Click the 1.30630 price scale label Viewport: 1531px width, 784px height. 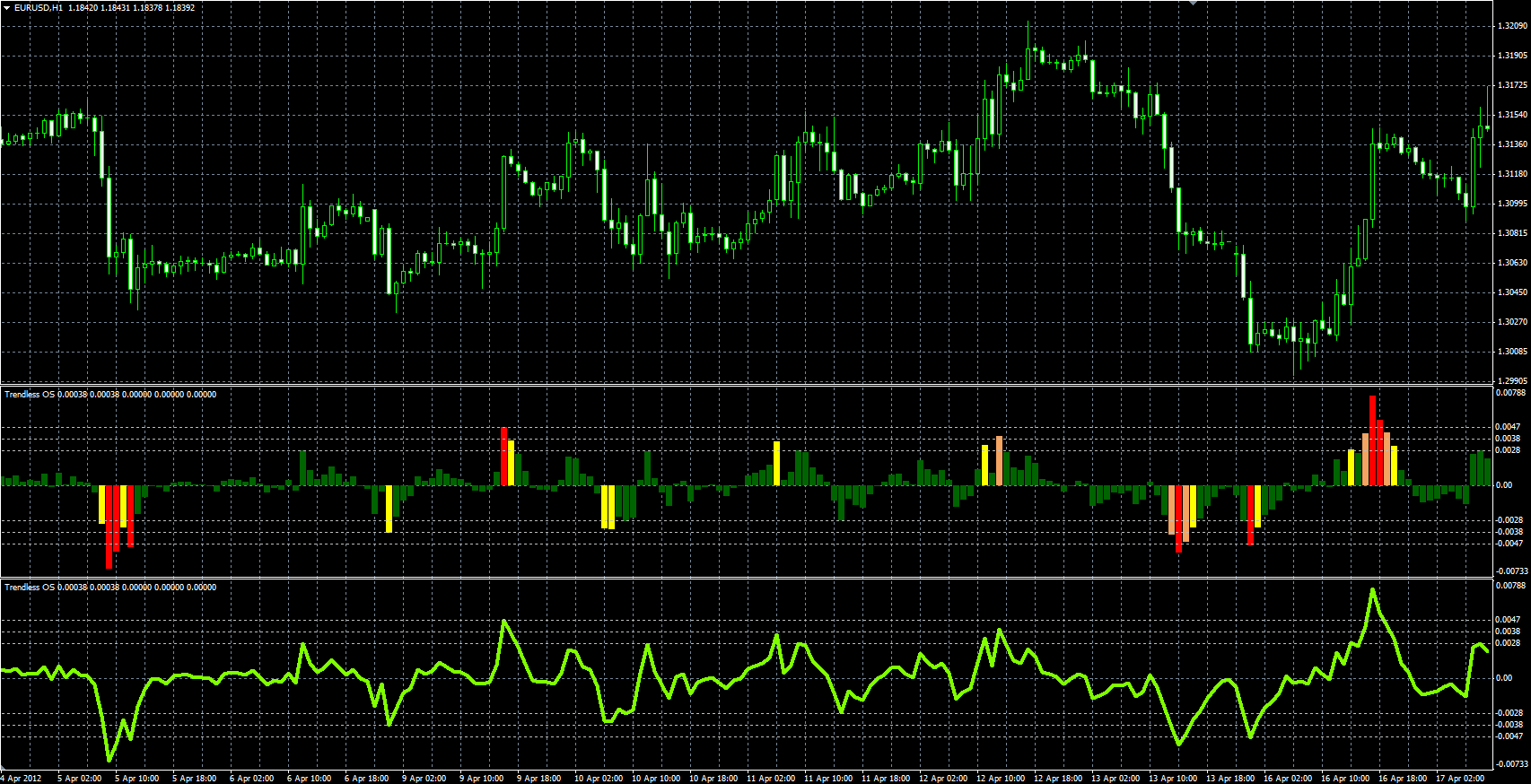[1512, 263]
